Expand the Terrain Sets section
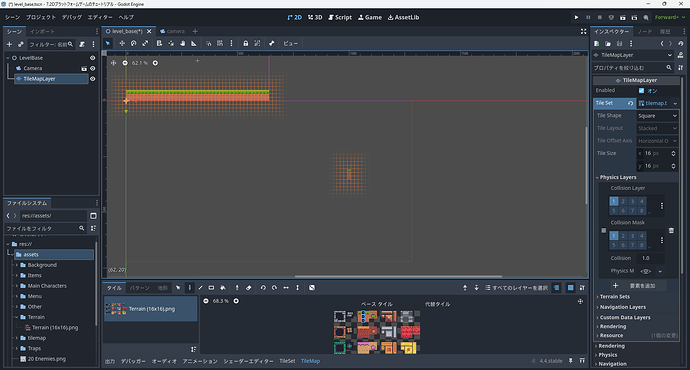Image resolution: width=690 pixels, height=370 pixels. 614,297
